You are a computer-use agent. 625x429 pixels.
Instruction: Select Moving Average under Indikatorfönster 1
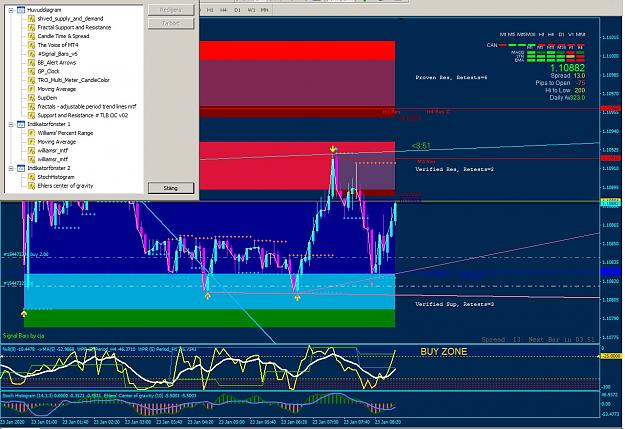pyautogui.click(x=57, y=142)
